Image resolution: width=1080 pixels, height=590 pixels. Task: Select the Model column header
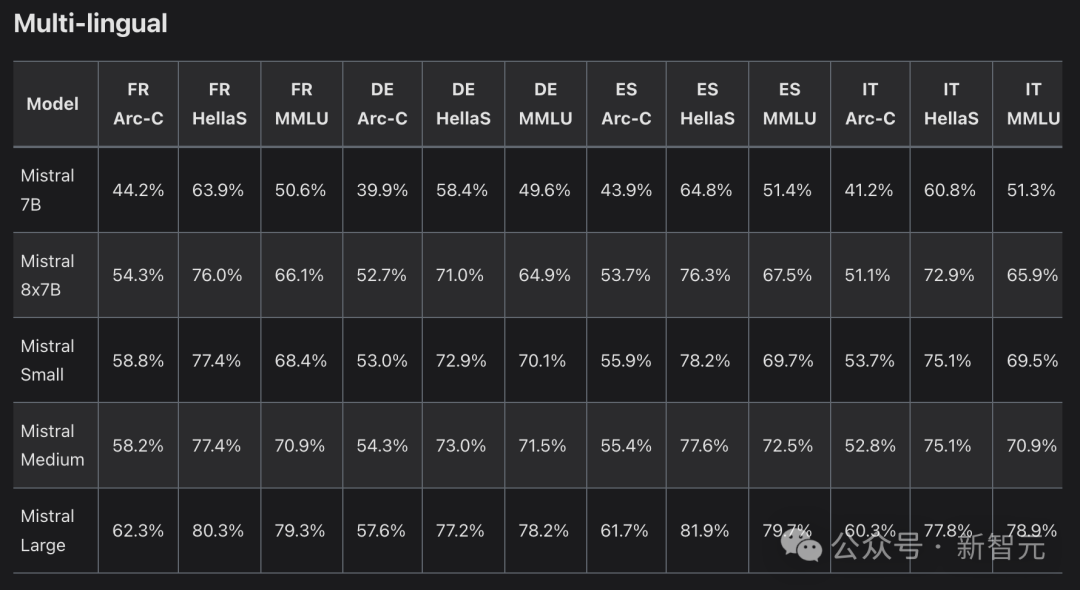click(53, 104)
